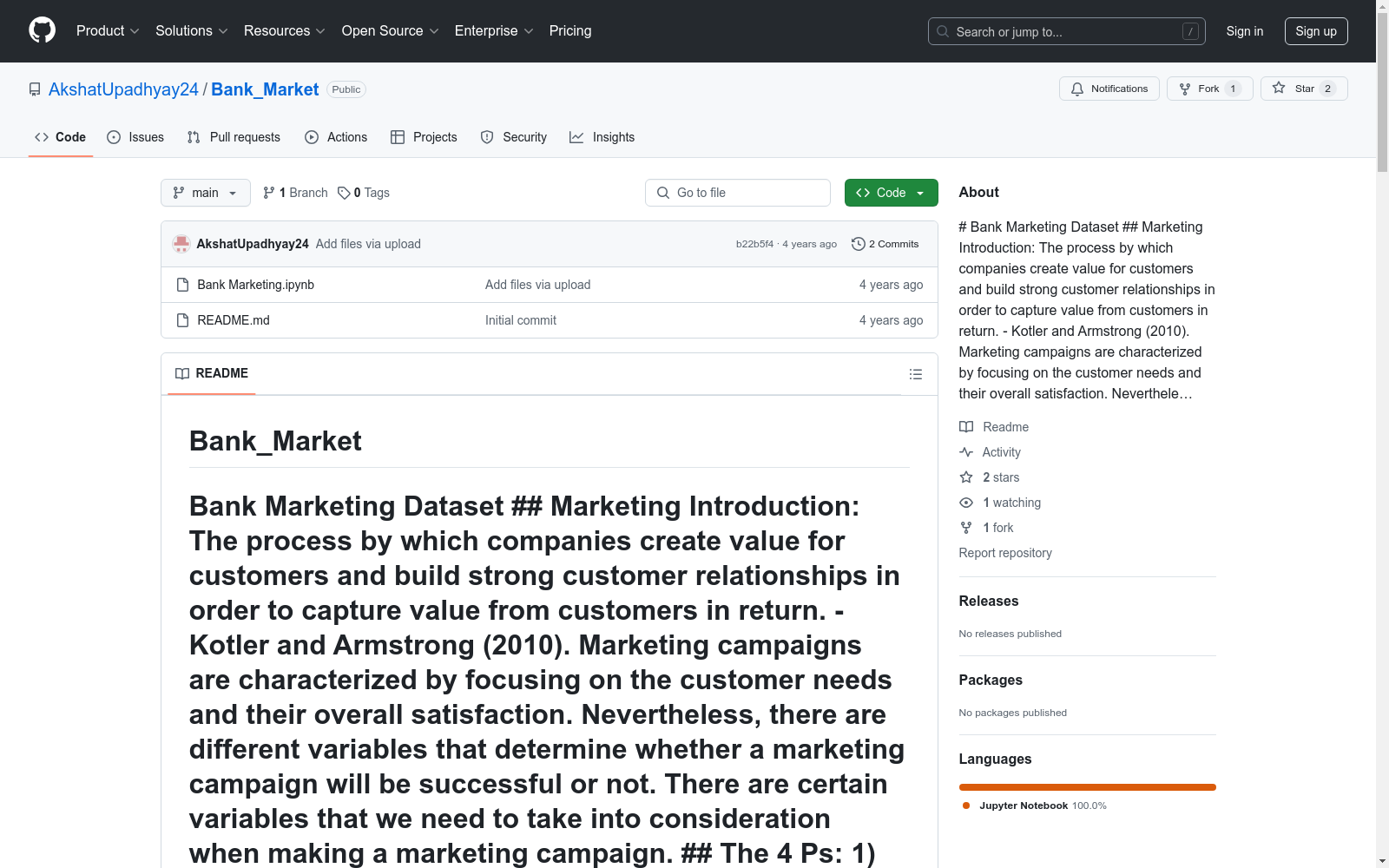Click the Sign in link
This screenshot has width=1389, height=868.
(x=1245, y=31)
